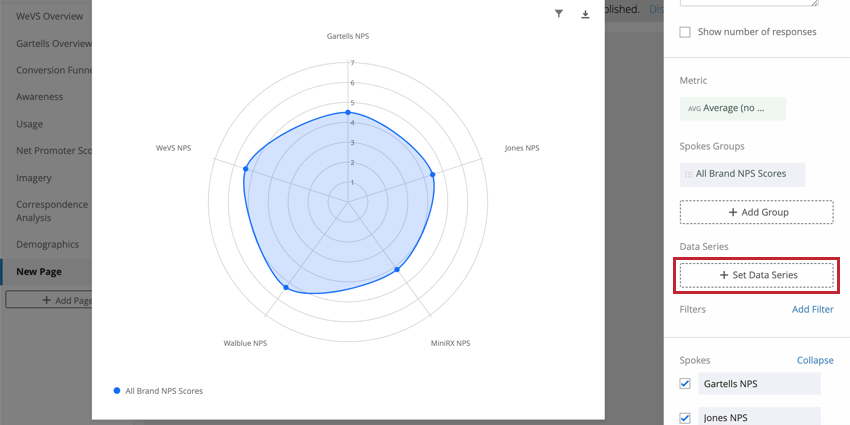Select the MiniRX NPS data point on chart
850x425 pixels.
pos(397,269)
